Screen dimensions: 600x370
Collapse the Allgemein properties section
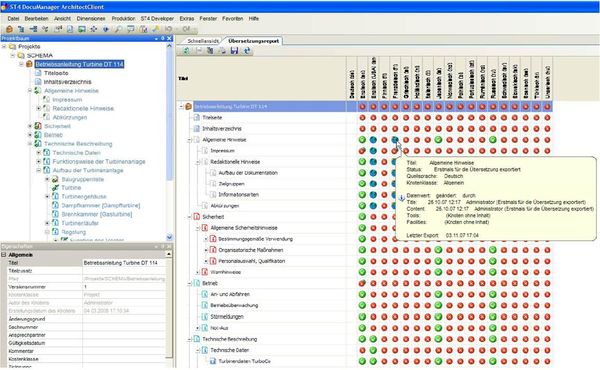coord(4,255)
